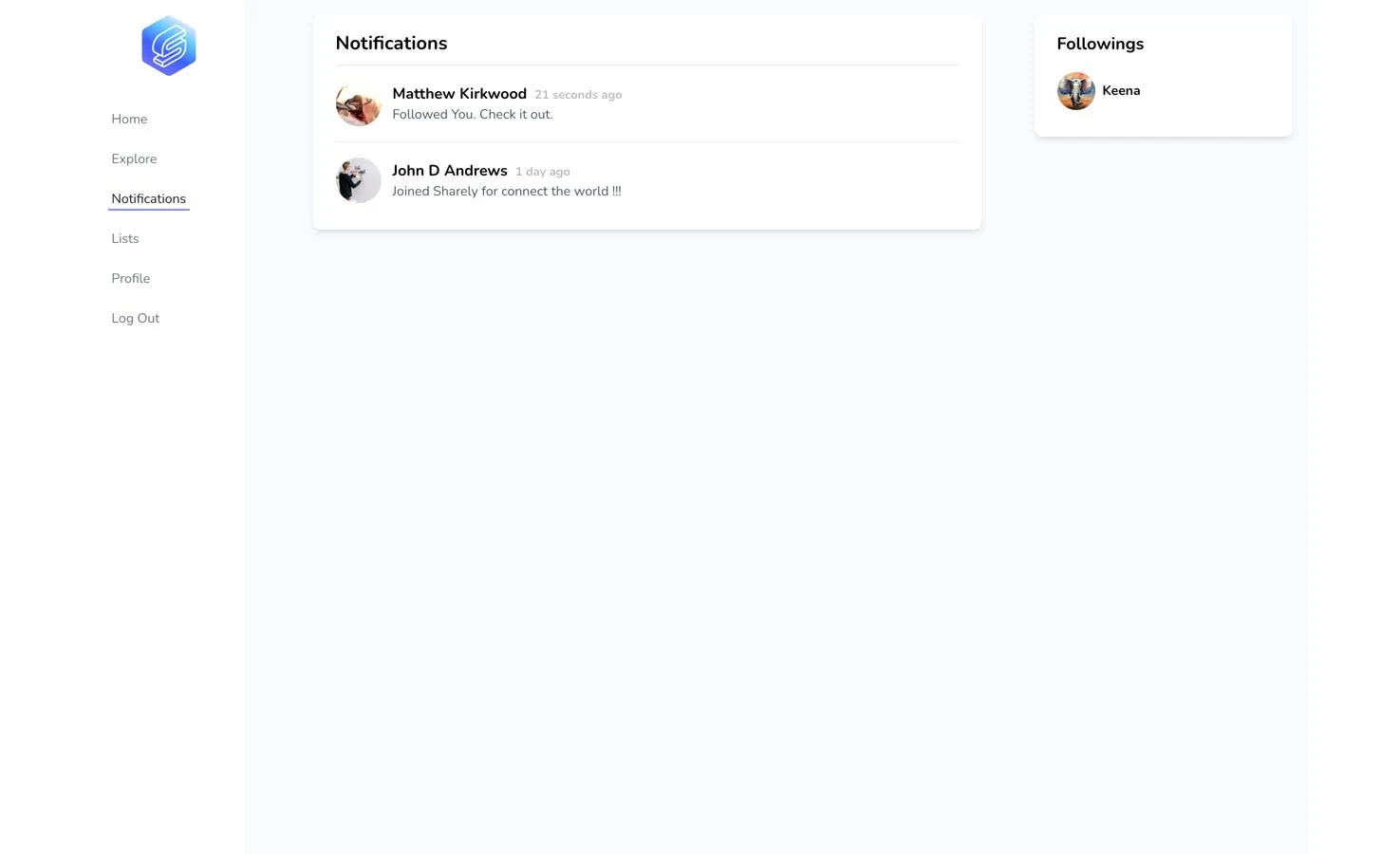The height and width of the screenshot is (854, 1400).
Task: Click the "21 seconds ago" timestamp
Action: click(x=578, y=95)
